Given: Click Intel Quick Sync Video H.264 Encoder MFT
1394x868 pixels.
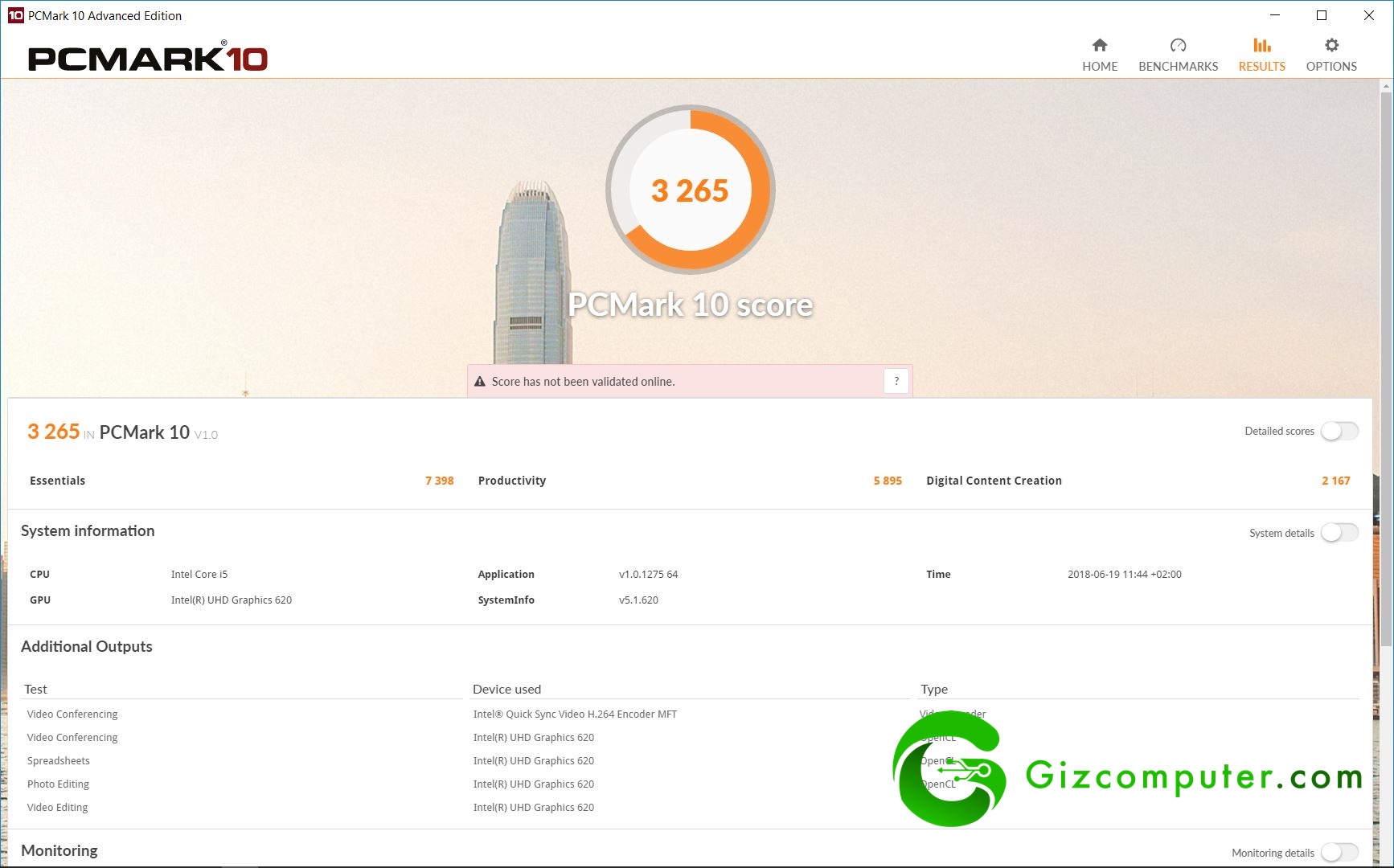Looking at the screenshot, I should (575, 714).
